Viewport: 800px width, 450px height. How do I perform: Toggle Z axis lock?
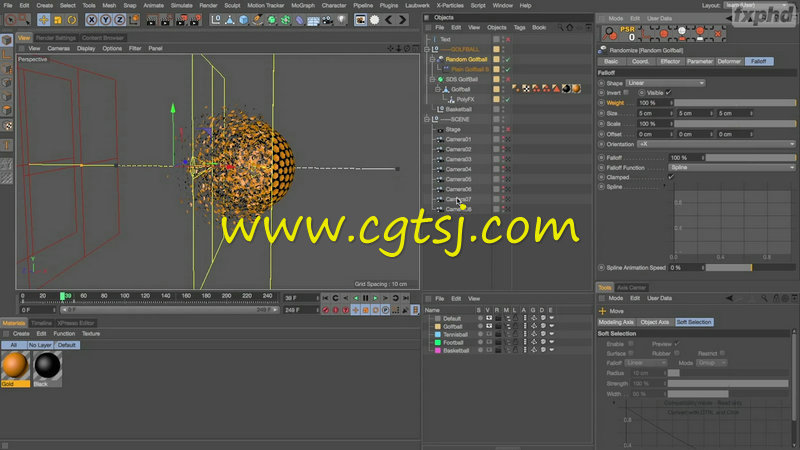click(x=119, y=20)
